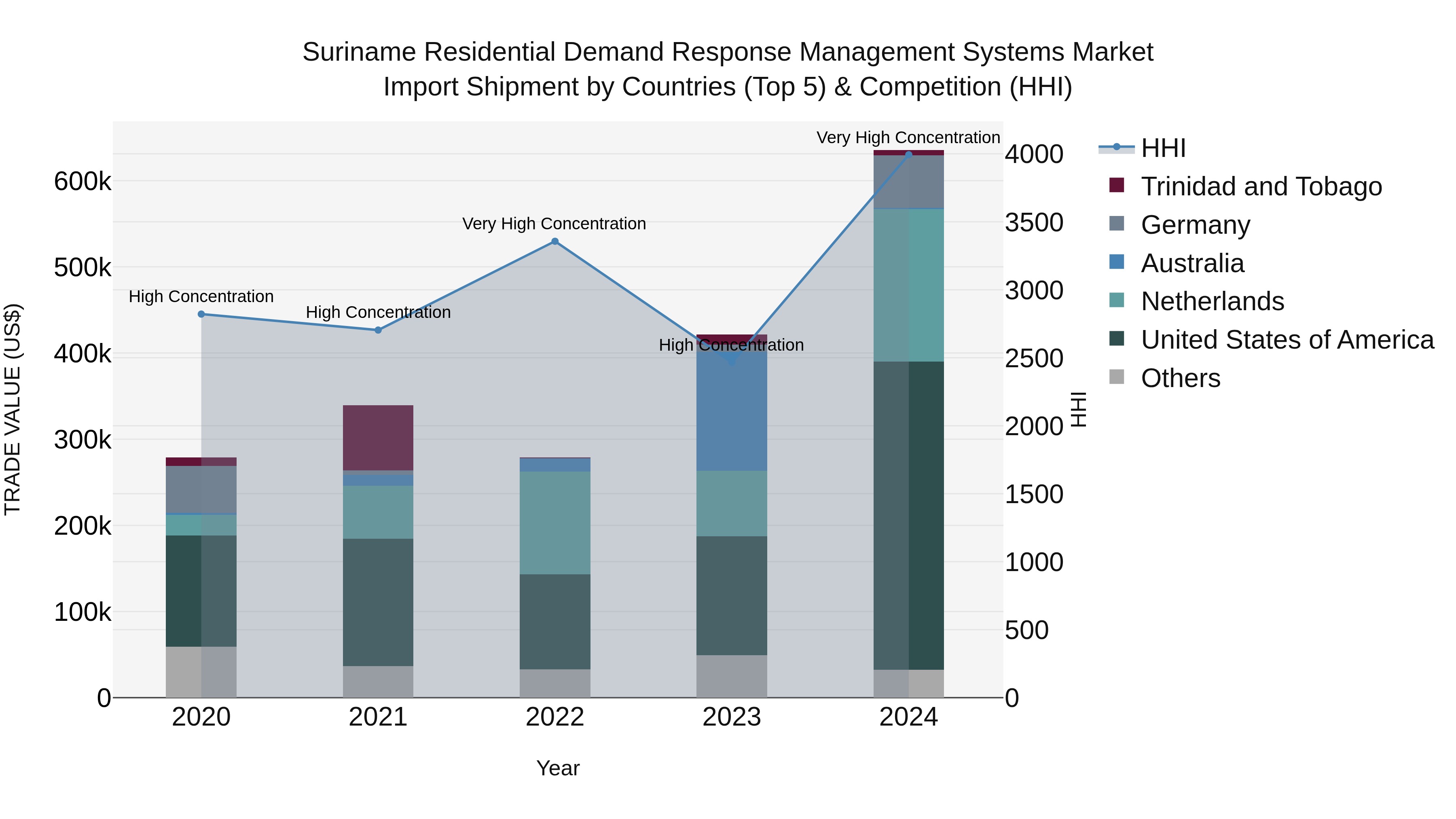Toggle Trinidad and Tobago legend entry
Screen dimensions: 1456x819
[1245, 186]
